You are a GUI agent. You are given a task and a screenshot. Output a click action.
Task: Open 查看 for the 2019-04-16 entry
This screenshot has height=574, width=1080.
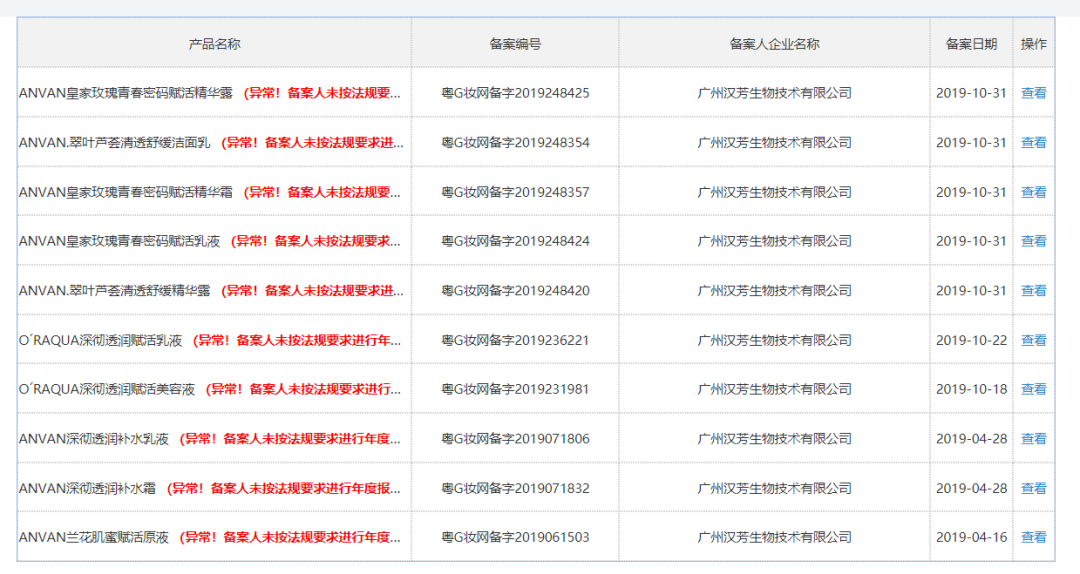[1033, 537]
